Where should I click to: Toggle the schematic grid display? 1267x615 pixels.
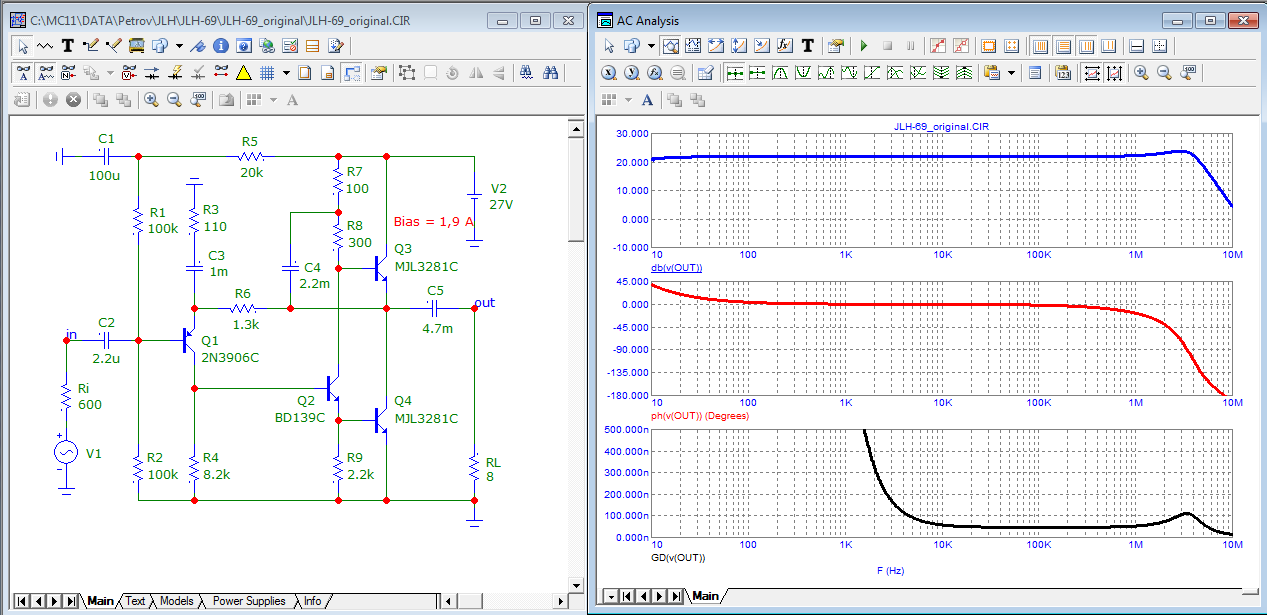[267, 72]
